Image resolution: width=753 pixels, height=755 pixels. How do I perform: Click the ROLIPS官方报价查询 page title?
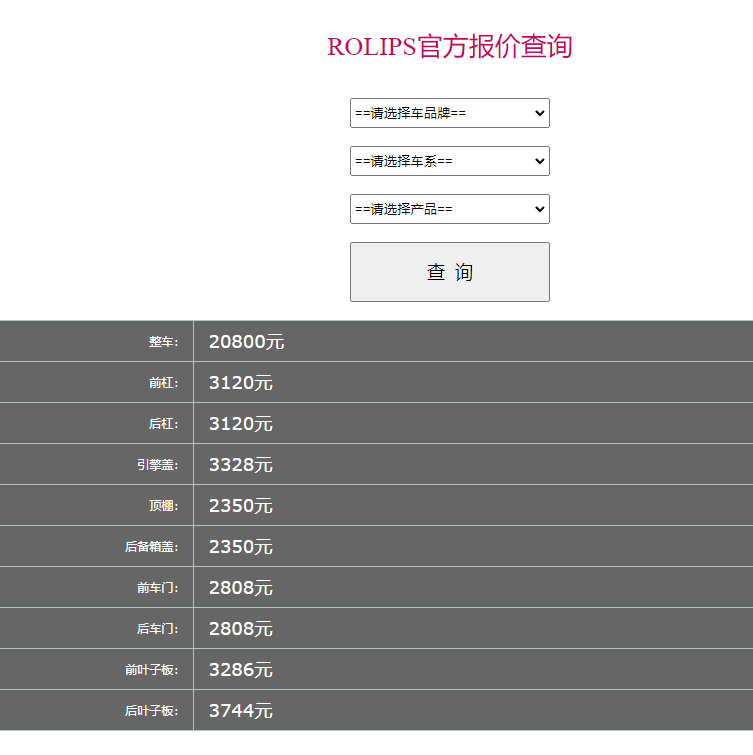tap(449, 47)
